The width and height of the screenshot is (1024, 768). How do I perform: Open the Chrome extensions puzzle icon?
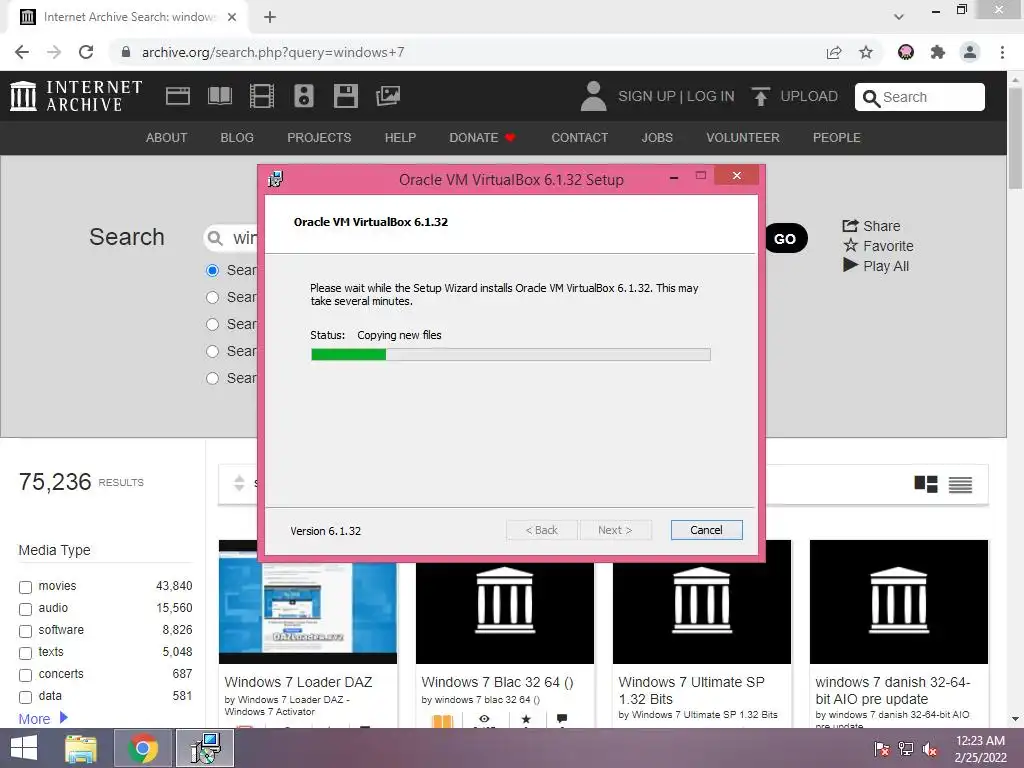(x=938, y=52)
